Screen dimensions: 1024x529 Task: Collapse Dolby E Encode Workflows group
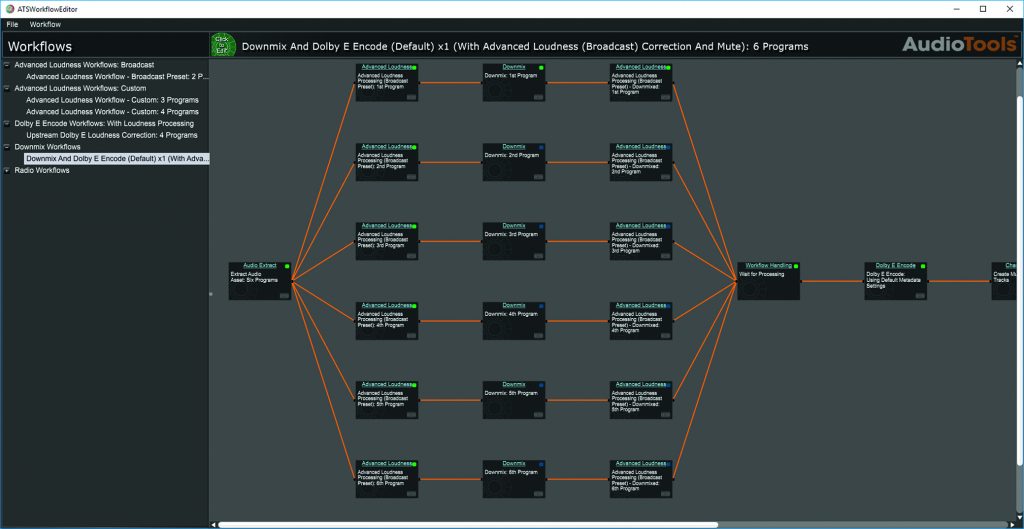7,124
